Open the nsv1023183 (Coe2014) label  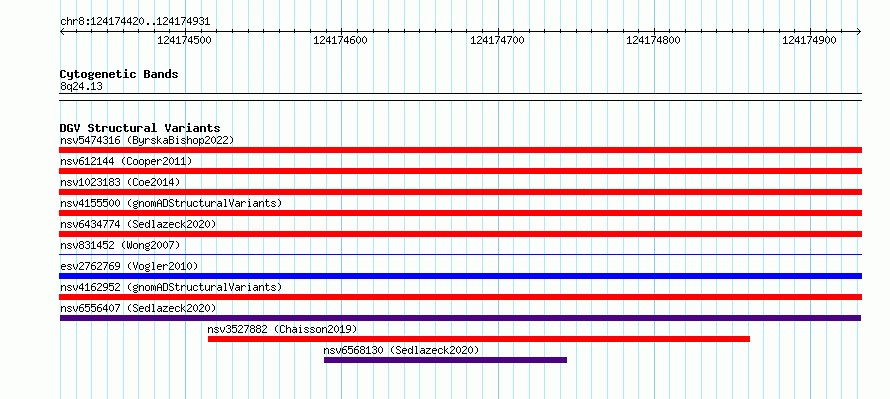point(120,182)
